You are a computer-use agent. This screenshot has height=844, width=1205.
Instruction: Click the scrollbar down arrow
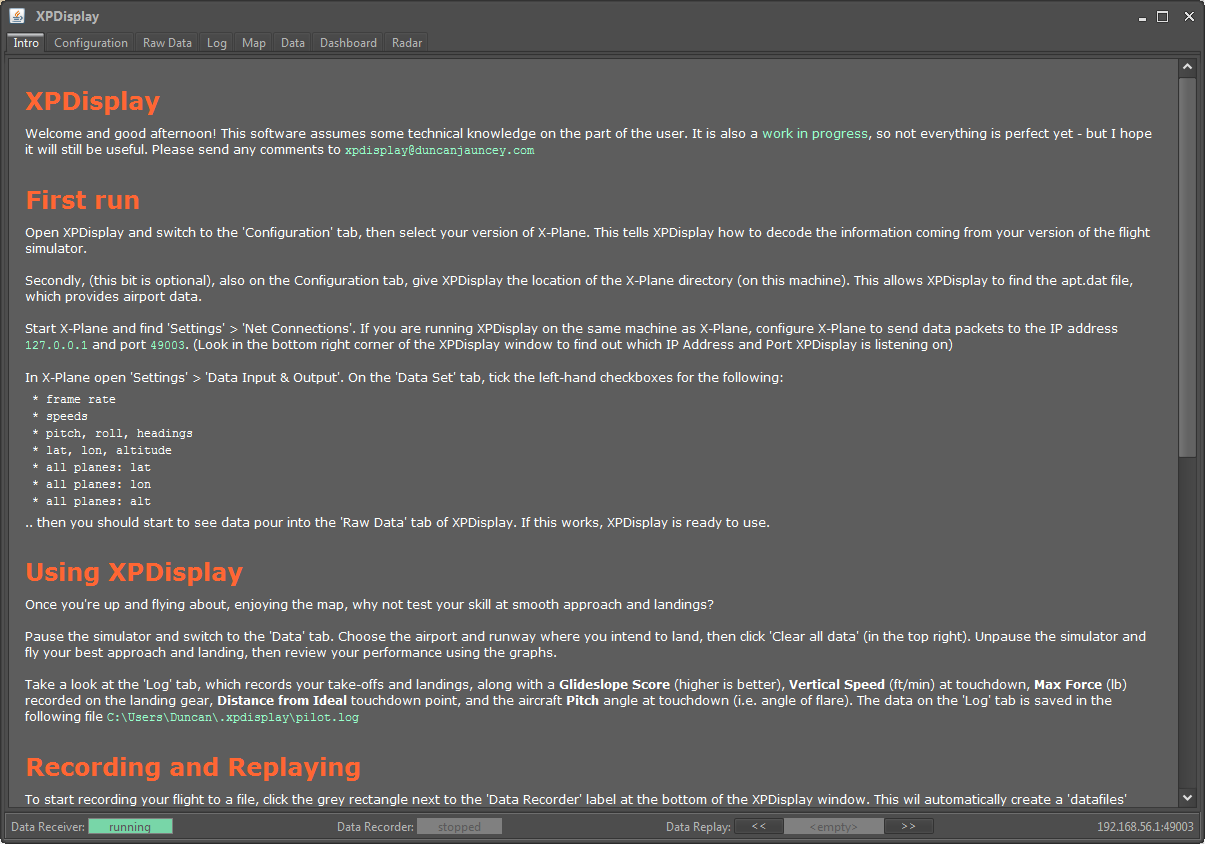point(1187,797)
